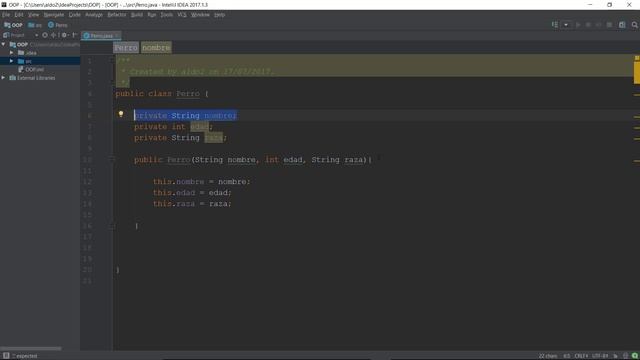Click caret position indicator in status bar
Viewport: 640px width, 360px height.
click(x=567, y=356)
